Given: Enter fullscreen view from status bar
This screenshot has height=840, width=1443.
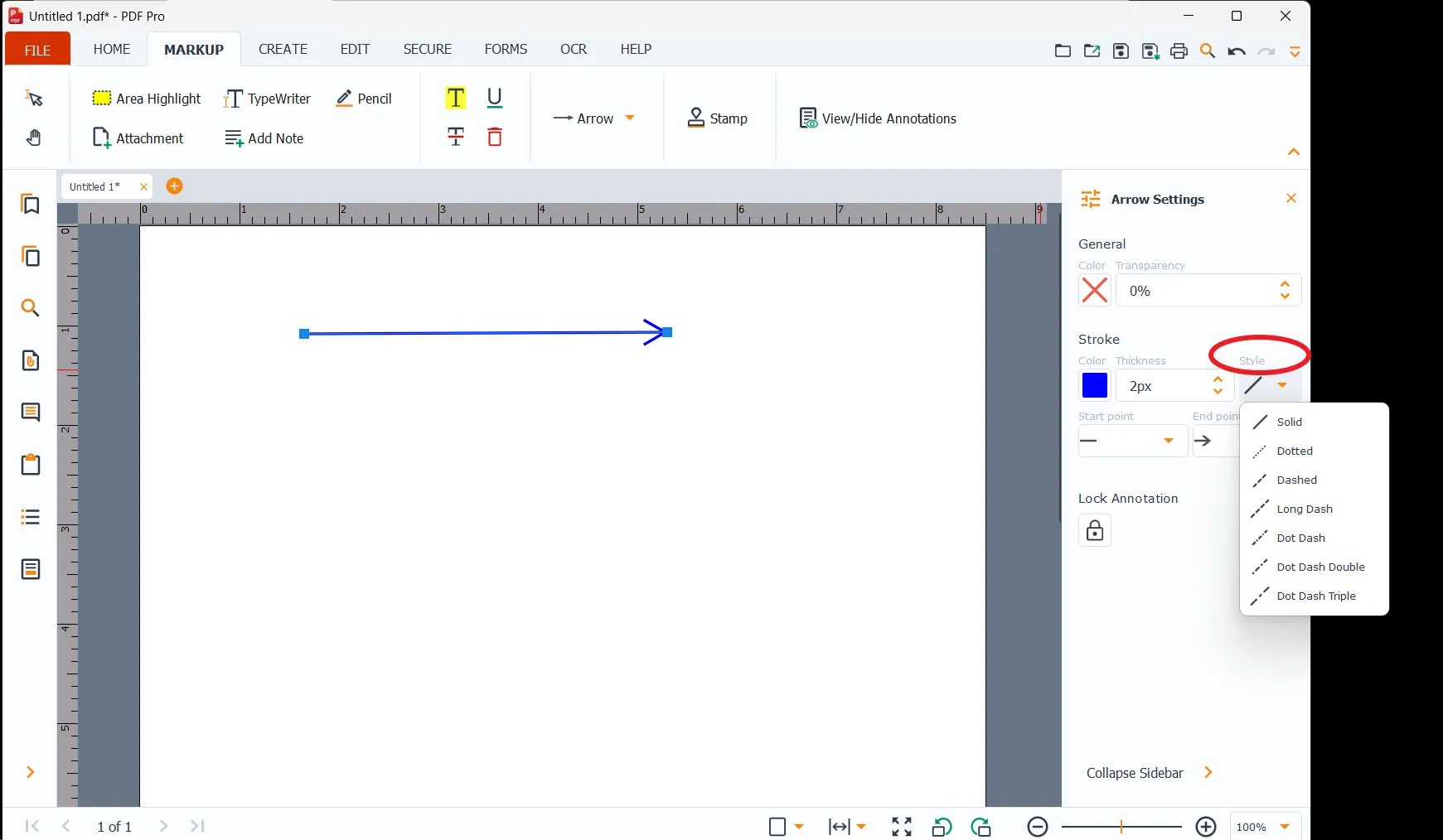Looking at the screenshot, I should coord(902,827).
